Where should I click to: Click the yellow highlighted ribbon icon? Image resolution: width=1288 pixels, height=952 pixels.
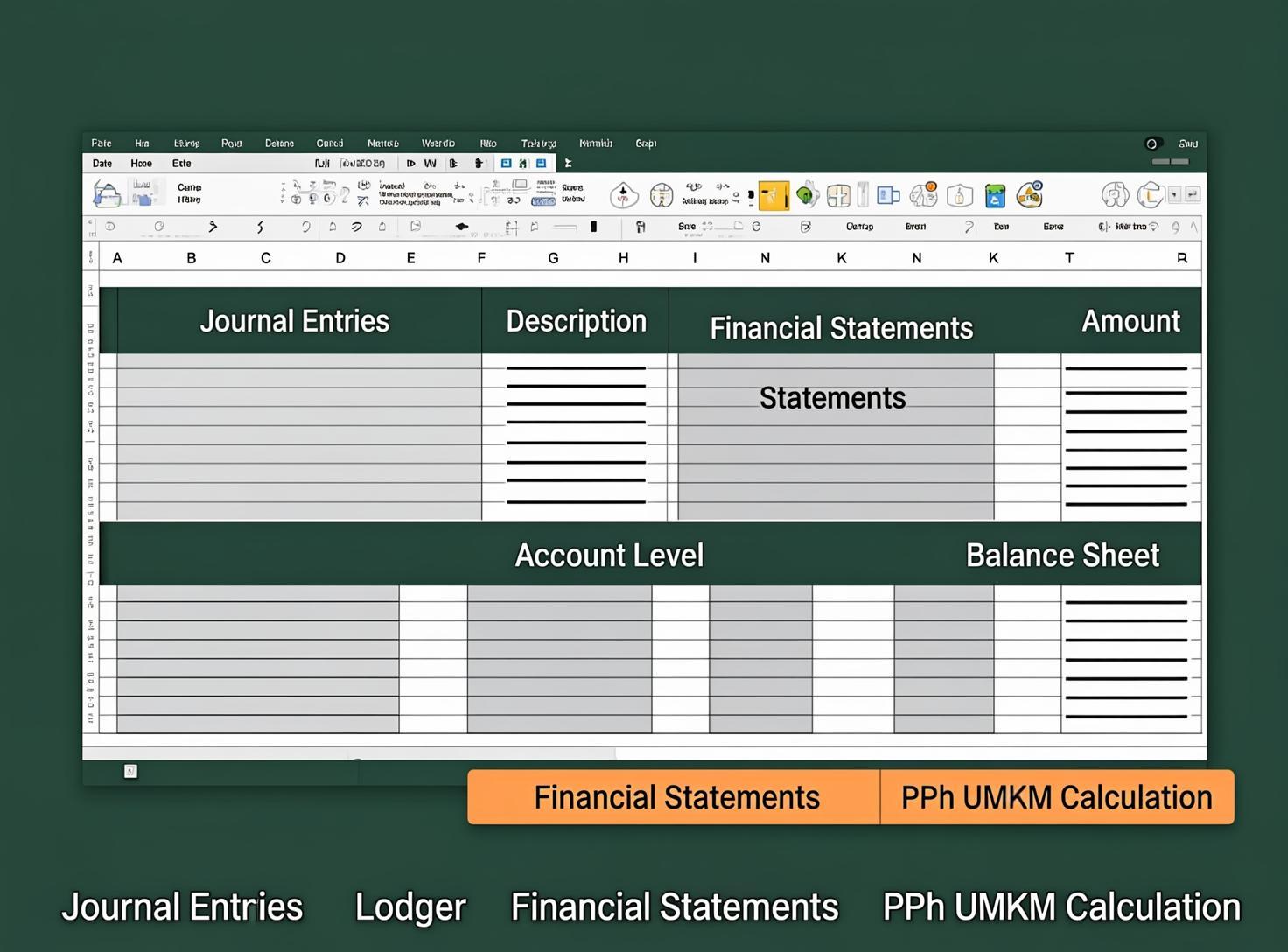tap(773, 195)
